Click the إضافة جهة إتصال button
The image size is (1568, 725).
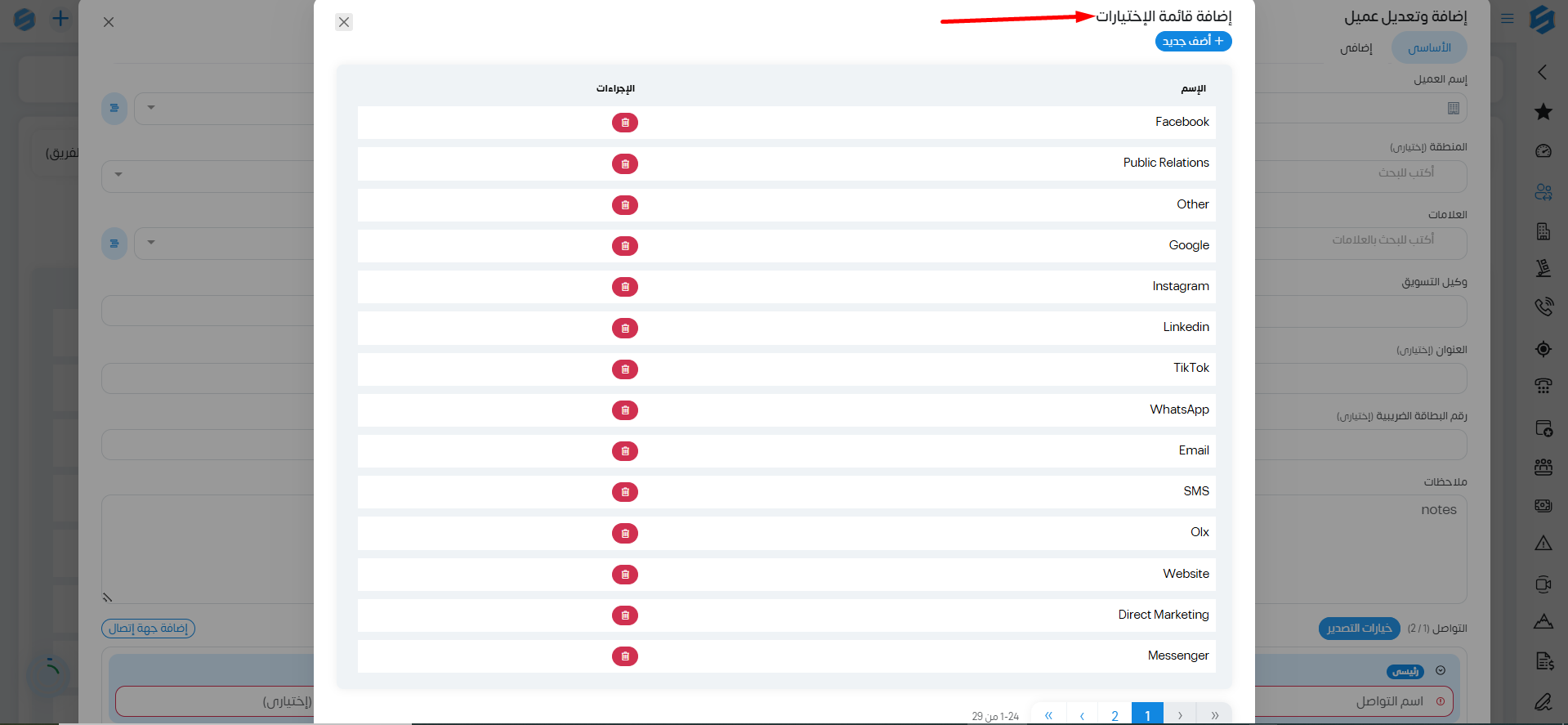point(148,628)
